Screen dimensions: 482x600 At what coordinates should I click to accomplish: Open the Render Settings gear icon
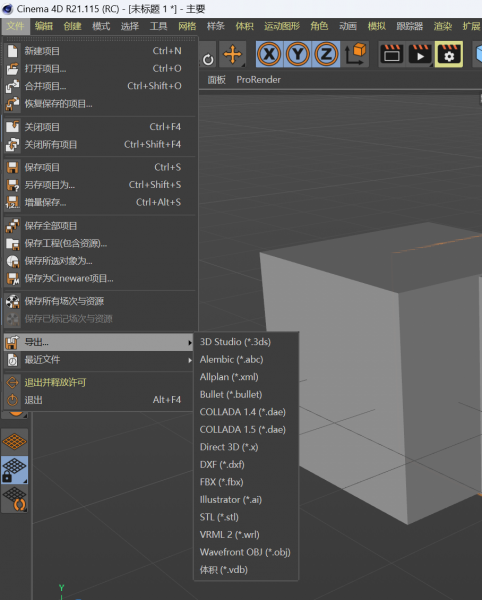click(x=449, y=54)
